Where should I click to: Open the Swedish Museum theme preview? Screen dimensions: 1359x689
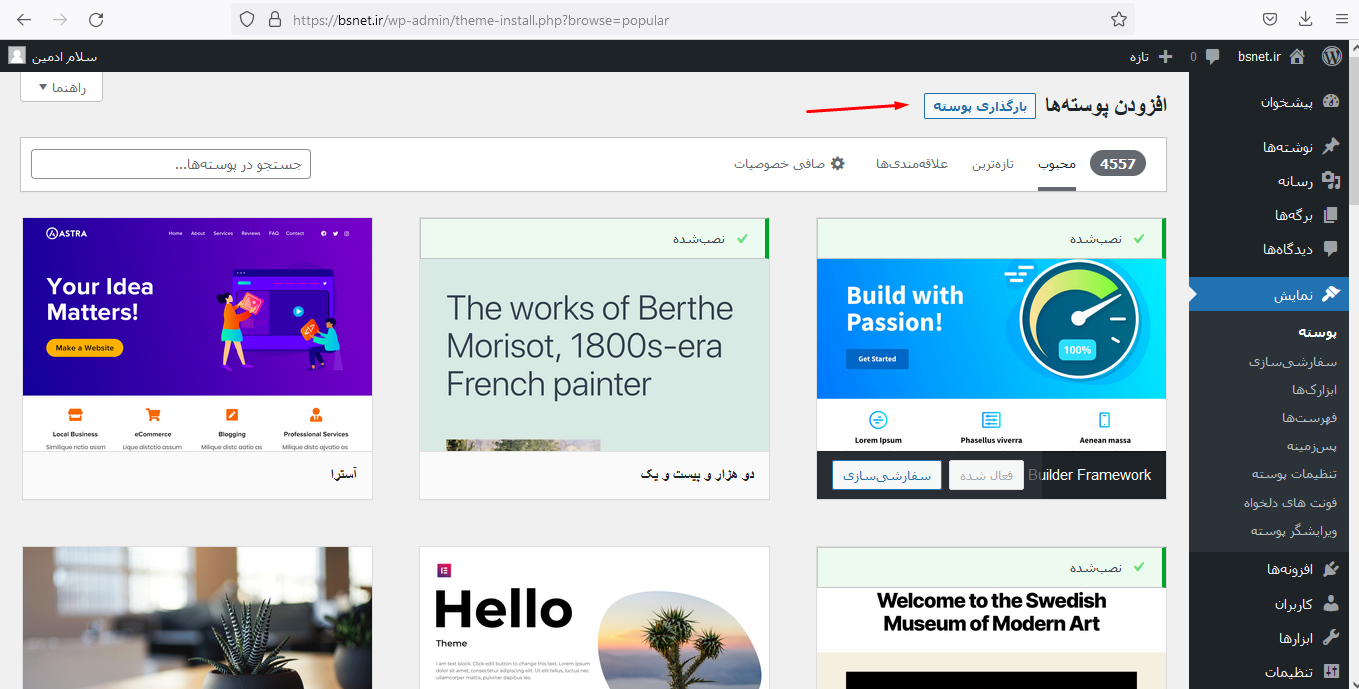point(992,638)
